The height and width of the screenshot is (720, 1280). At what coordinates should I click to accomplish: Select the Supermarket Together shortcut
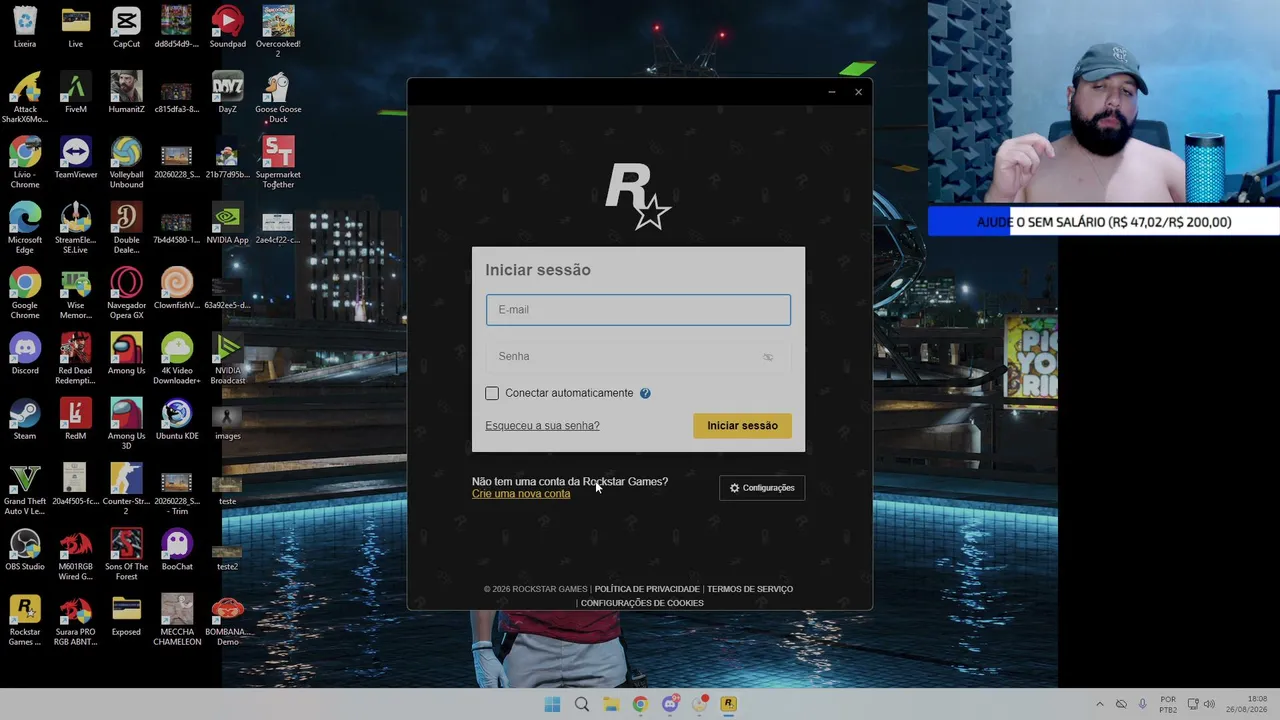278,162
